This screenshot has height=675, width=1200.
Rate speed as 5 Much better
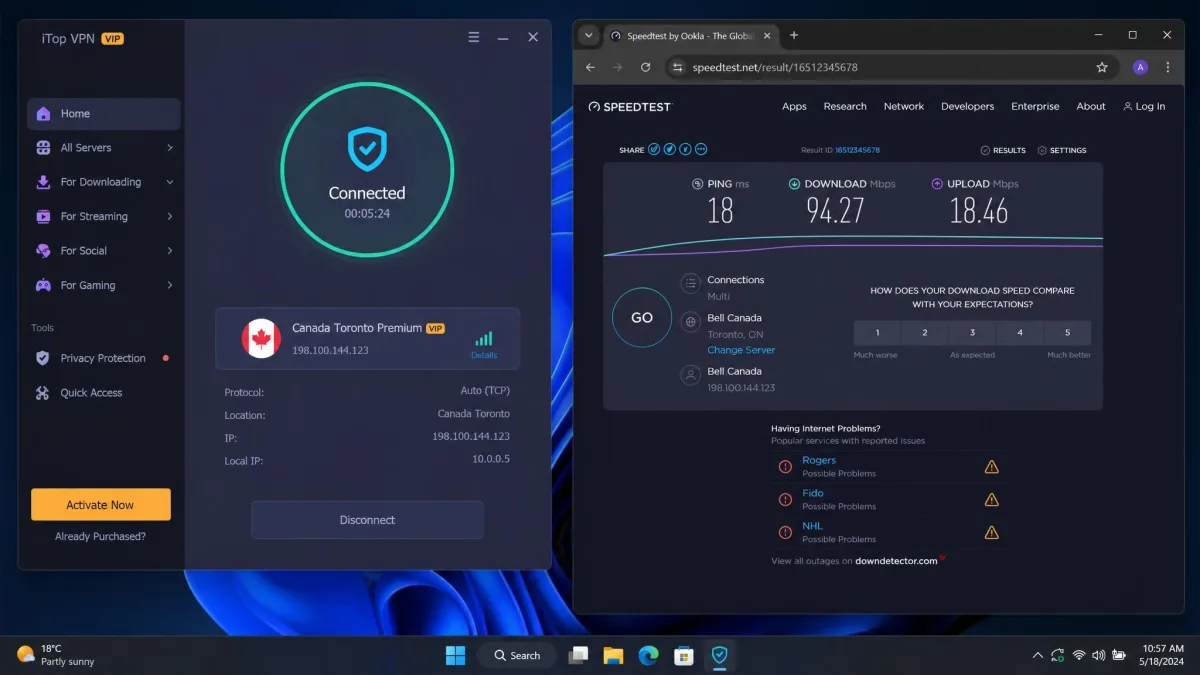[1068, 333]
